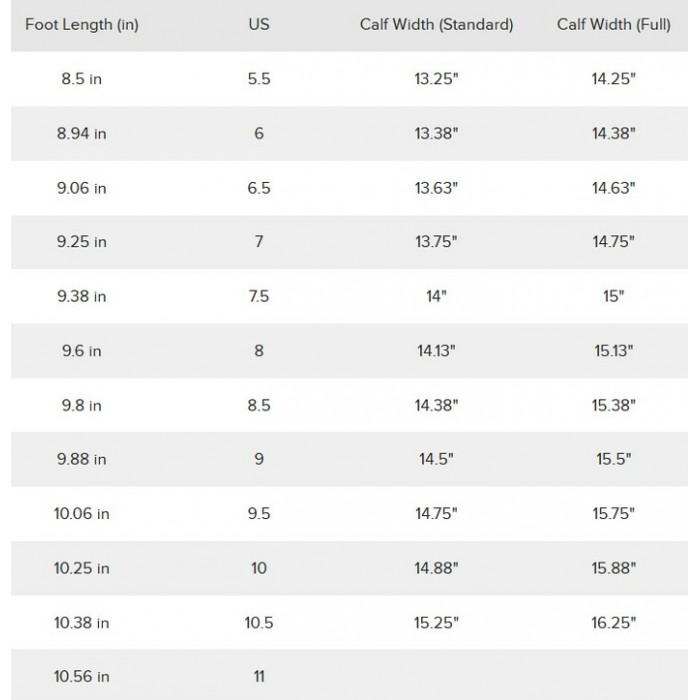The image size is (700, 700).
Task: Click the 10.38 in foot length cell
Action: (x=82, y=623)
